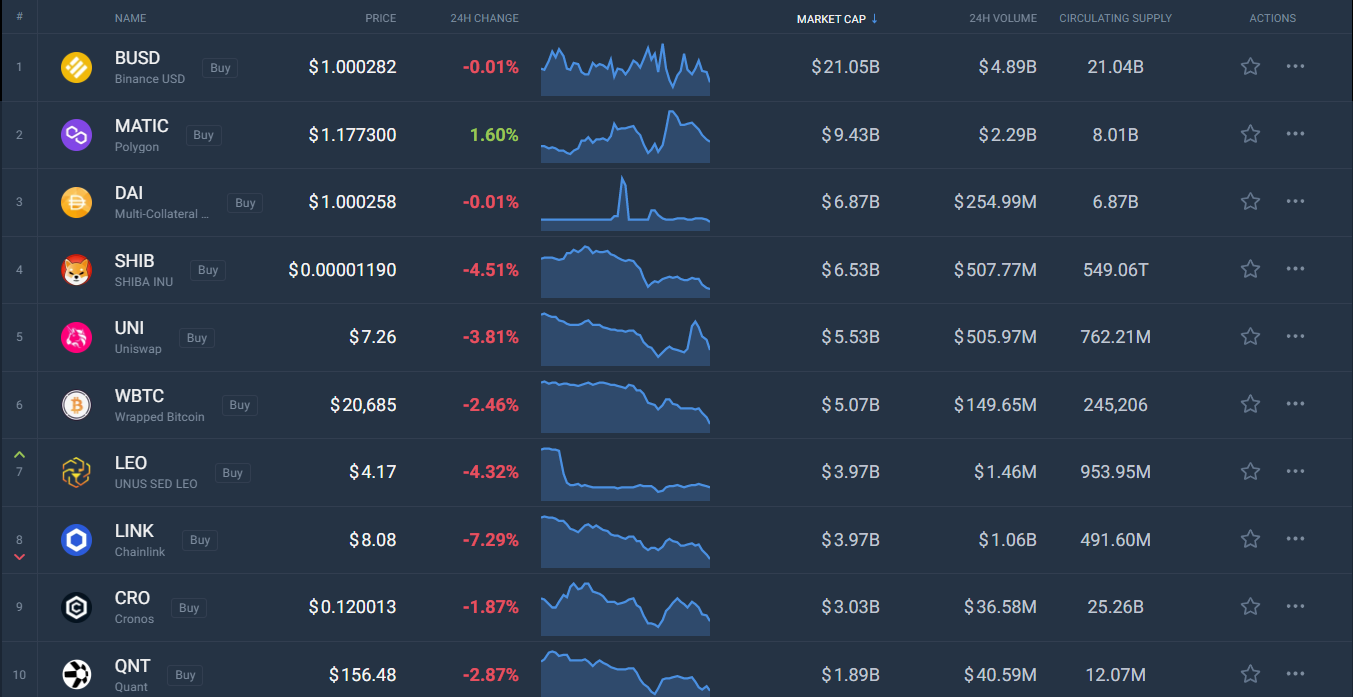Click the DAI coin logo icon
The width and height of the screenshot is (1353, 697).
click(77, 202)
